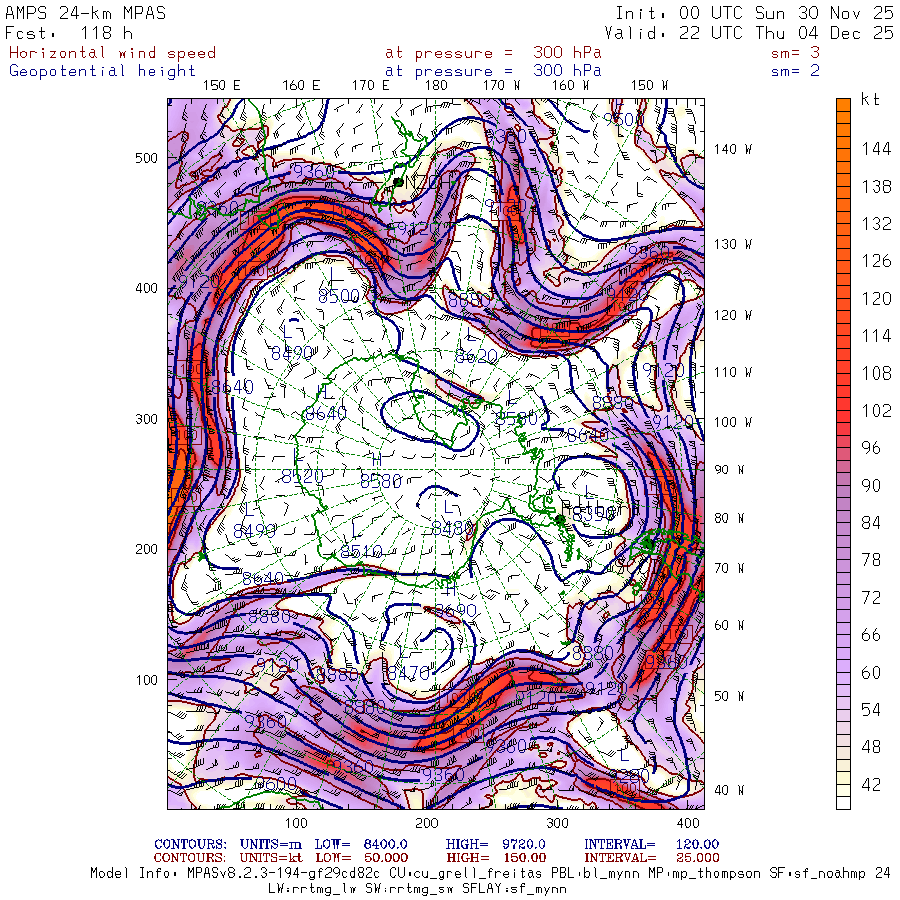Click the blue 'LOW= 8400.0' contour legend
This screenshot has height=900, width=900.
pyautogui.click(x=361, y=844)
